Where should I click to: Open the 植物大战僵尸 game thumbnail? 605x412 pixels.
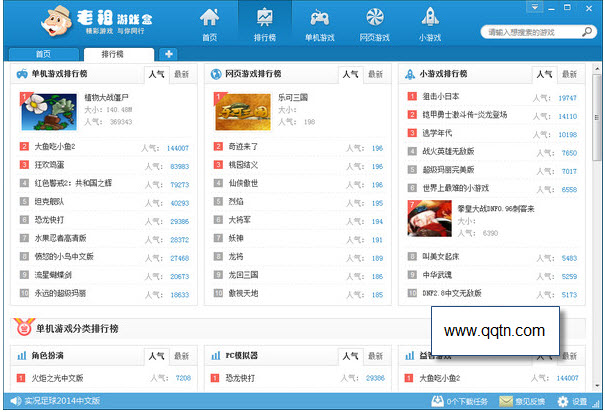click(49, 111)
